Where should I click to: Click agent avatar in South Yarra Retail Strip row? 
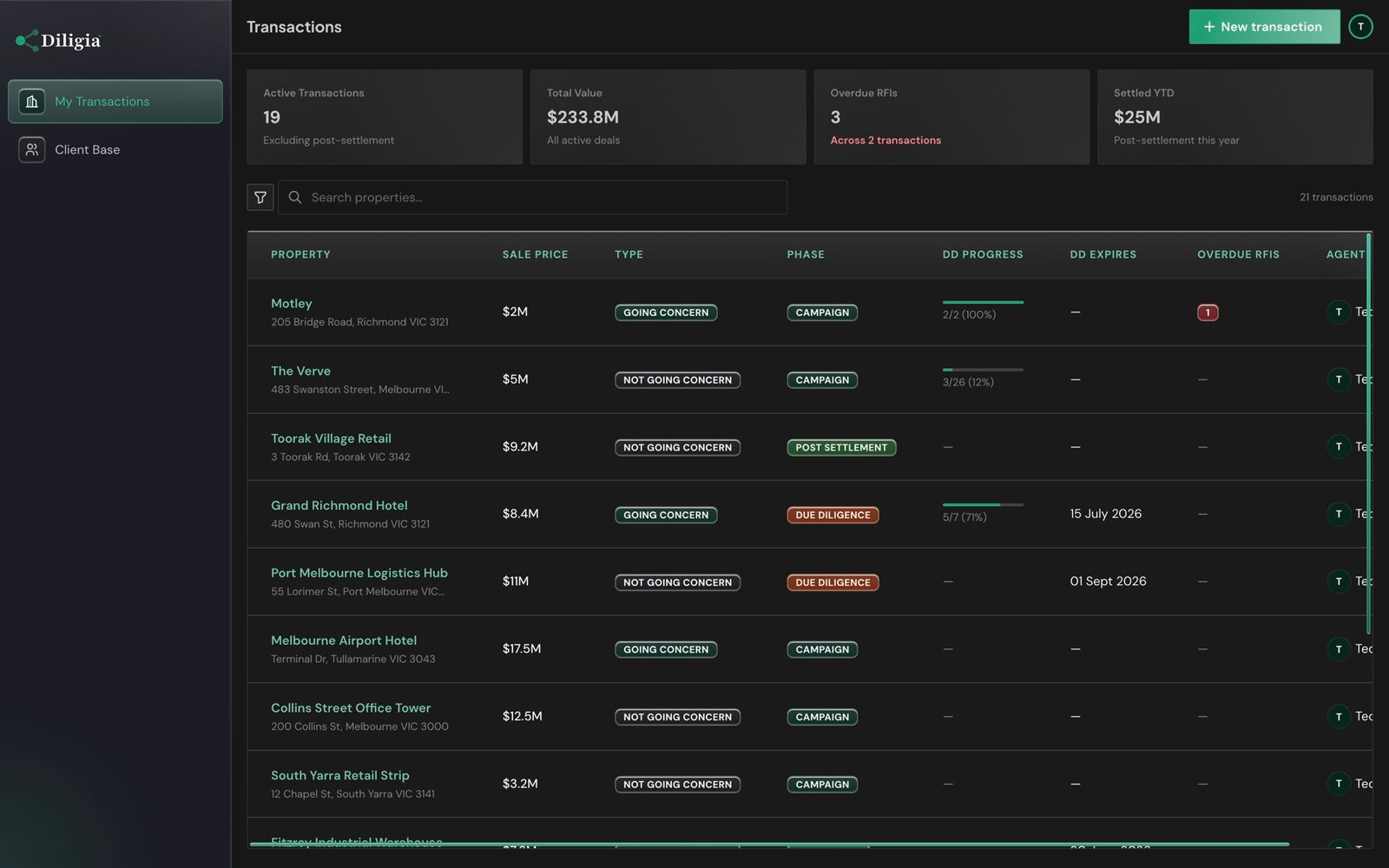click(1339, 784)
